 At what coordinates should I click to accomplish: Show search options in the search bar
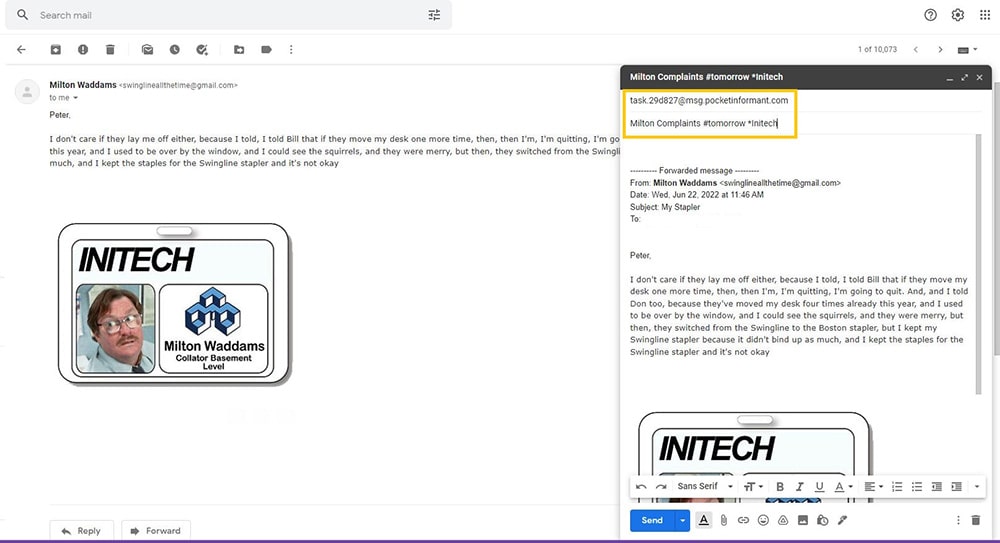click(434, 15)
